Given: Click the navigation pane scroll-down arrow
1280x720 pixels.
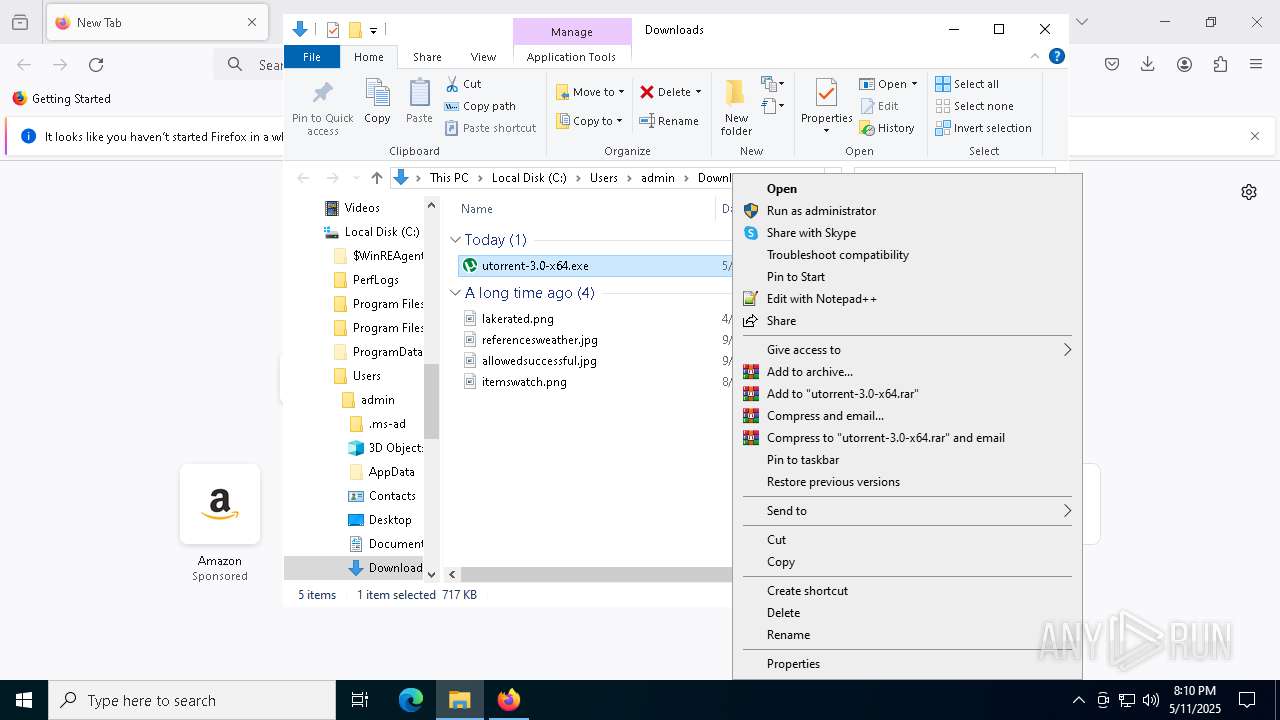Looking at the screenshot, I should pyautogui.click(x=432, y=574).
